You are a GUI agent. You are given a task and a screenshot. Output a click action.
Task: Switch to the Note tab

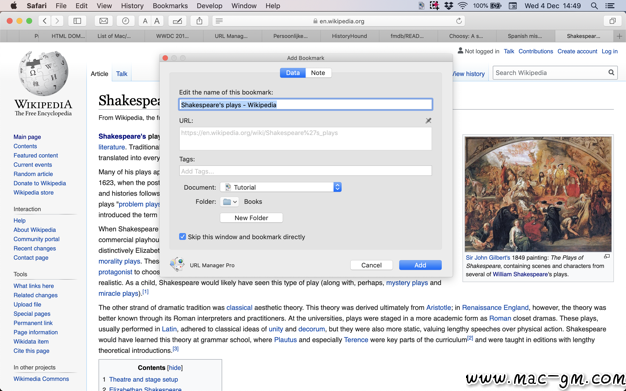(x=318, y=73)
